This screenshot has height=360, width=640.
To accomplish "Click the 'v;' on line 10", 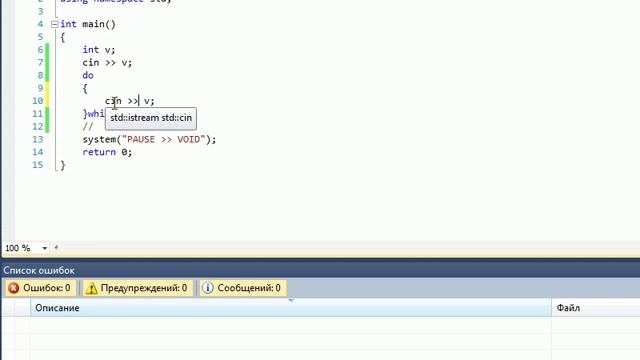I will pyautogui.click(x=149, y=101).
